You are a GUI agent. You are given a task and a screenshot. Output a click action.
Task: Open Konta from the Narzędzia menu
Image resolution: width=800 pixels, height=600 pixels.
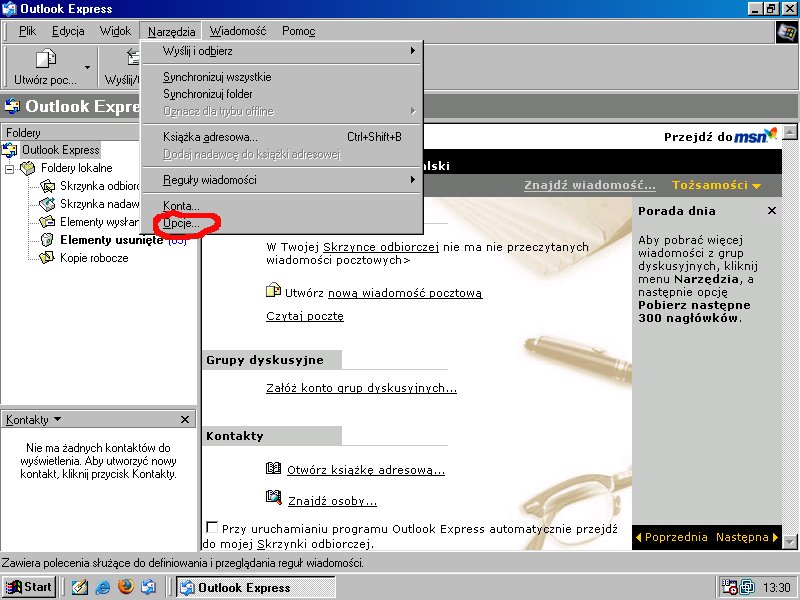click(282, 206)
